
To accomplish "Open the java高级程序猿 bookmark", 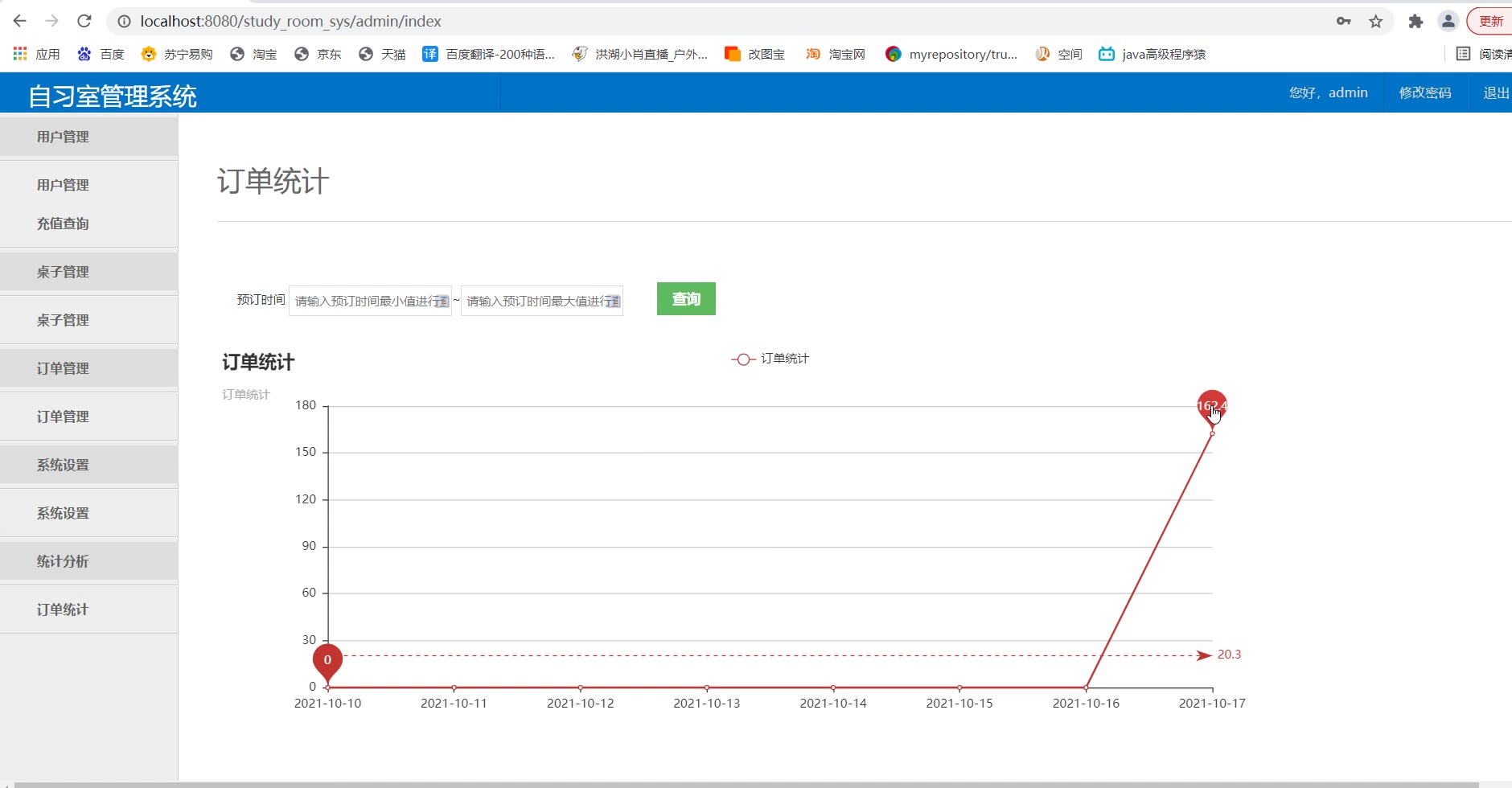I will tap(1152, 54).
